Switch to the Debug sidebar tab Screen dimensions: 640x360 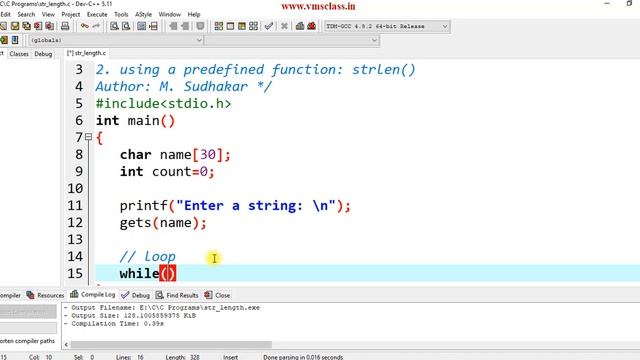click(43, 54)
